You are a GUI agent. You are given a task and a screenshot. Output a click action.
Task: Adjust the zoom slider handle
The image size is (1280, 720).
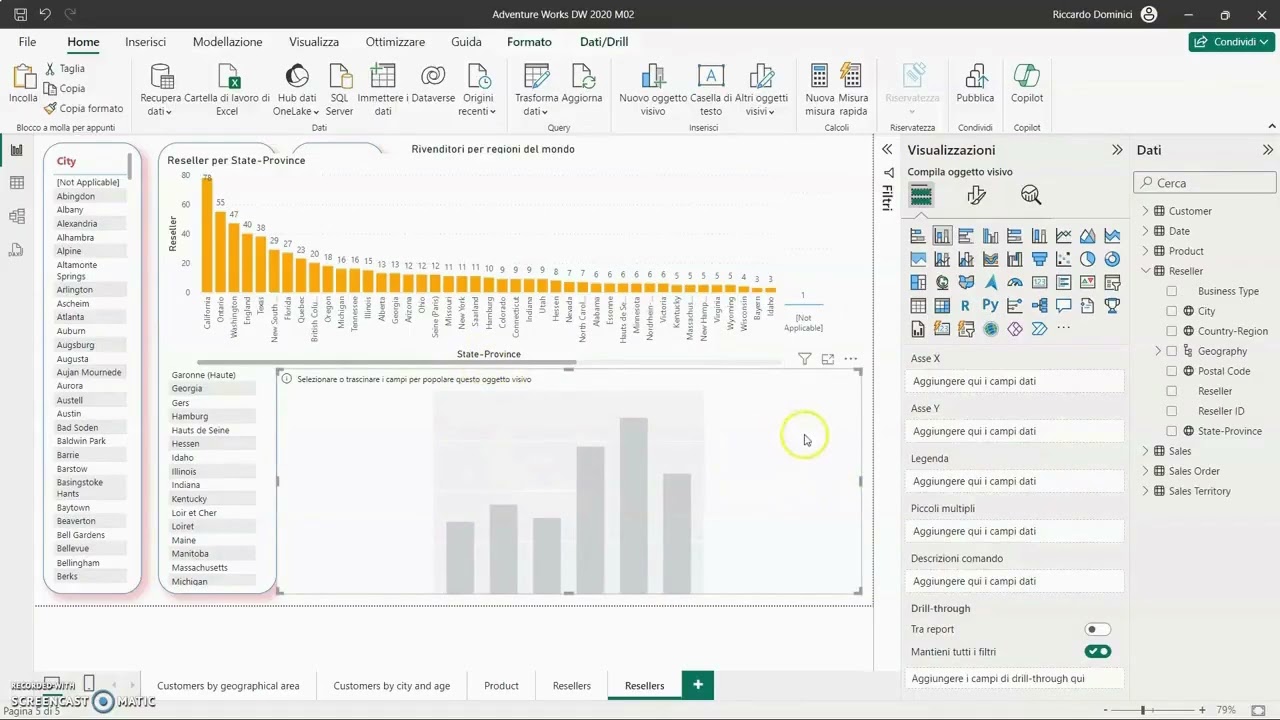[x=1143, y=710]
